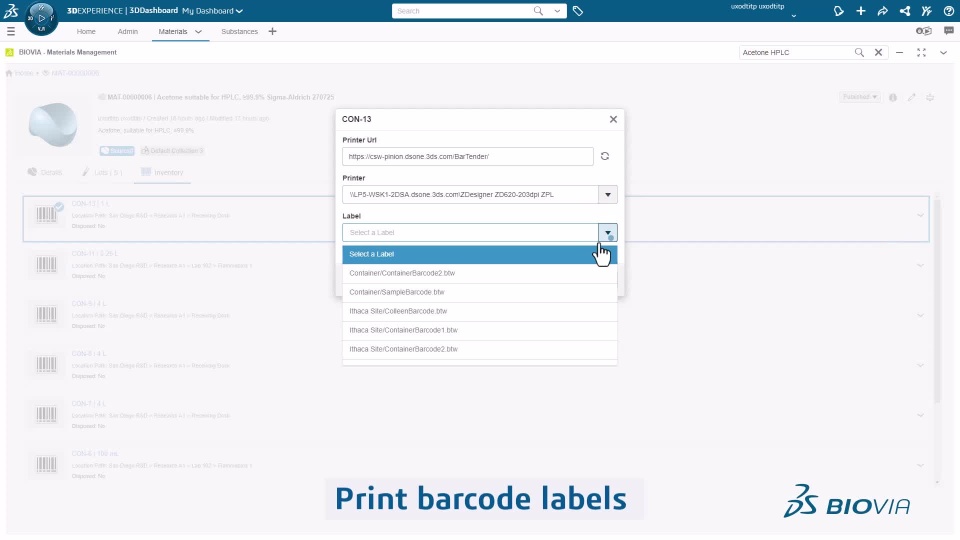Click the search magnifier in top bar
Screen dimensions: 960x540
click(x=538, y=11)
